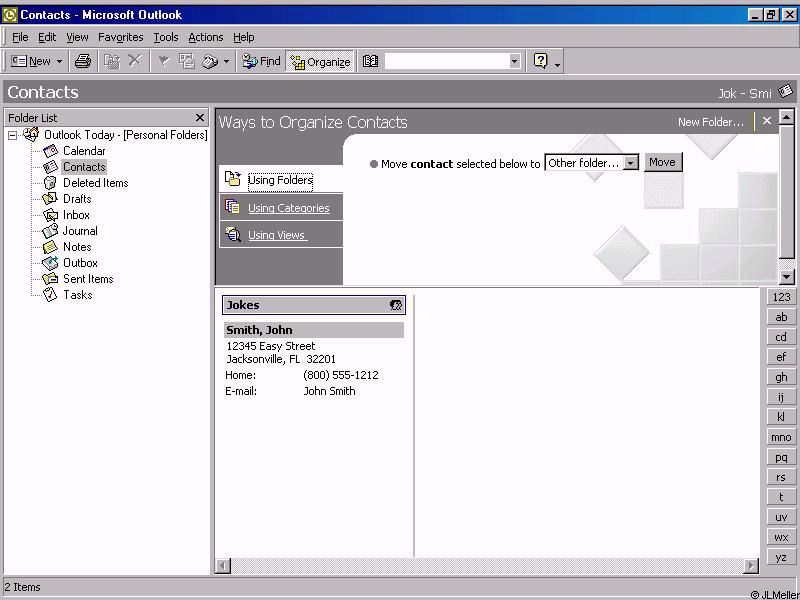
Task: Select the Smith, John contact card
Action: [x=314, y=330]
